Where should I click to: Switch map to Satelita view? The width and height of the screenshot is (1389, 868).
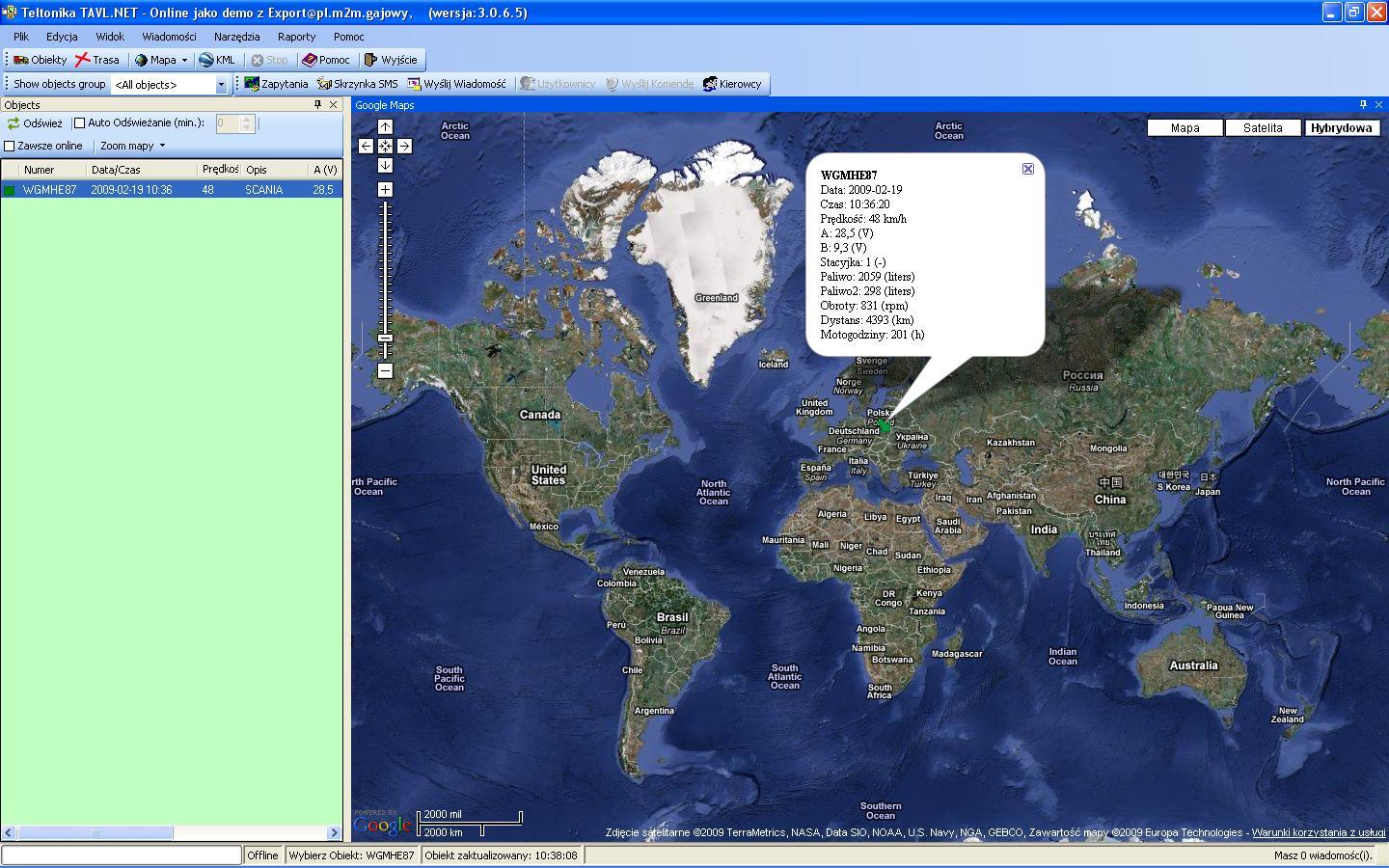pyautogui.click(x=1264, y=127)
